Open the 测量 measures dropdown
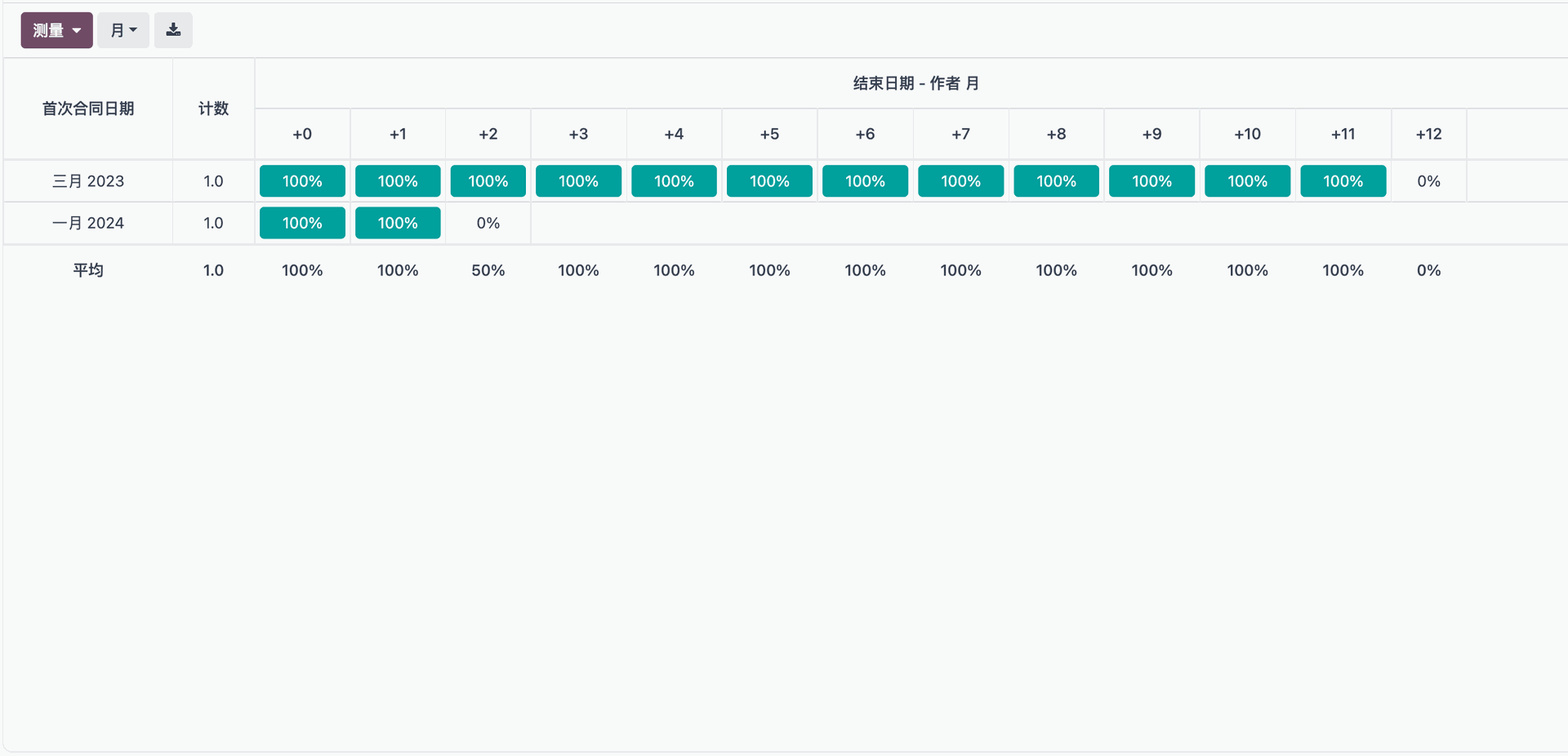The width and height of the screenshot is (1568, 756). pyautogui.click(x=56, y=30)
